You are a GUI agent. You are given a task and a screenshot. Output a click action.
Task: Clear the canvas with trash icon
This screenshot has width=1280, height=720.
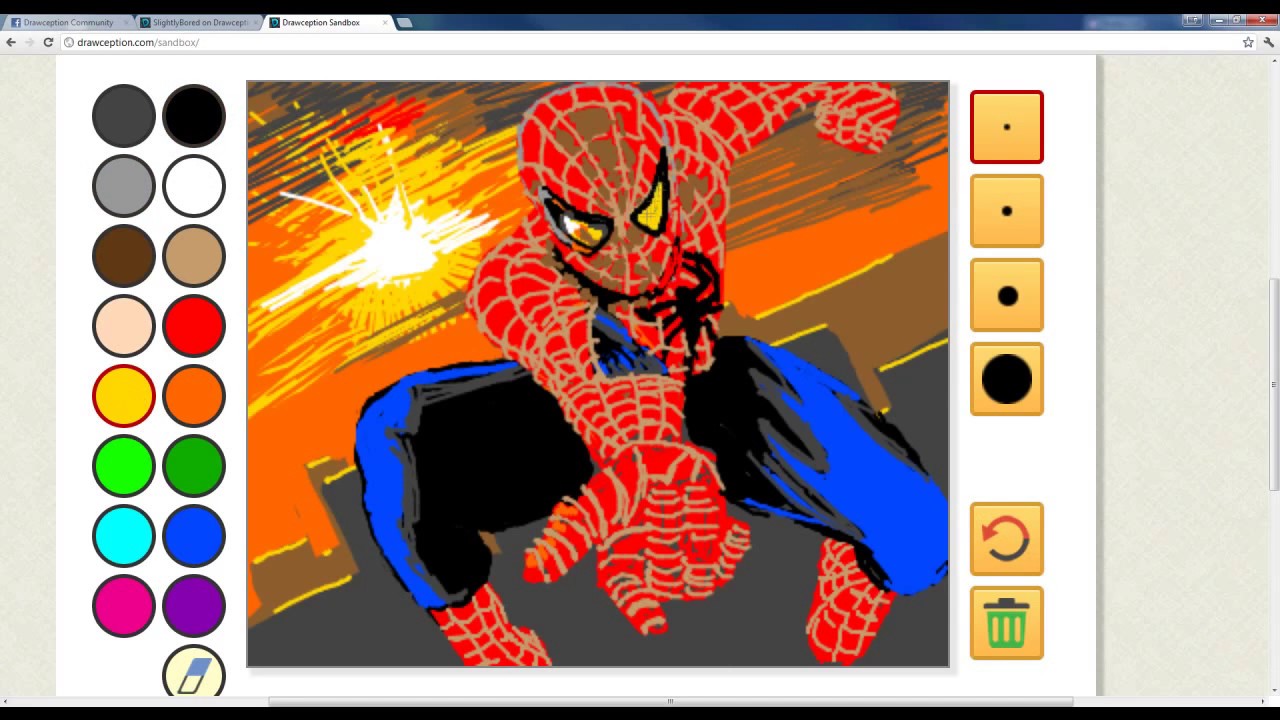(1007, 623)
